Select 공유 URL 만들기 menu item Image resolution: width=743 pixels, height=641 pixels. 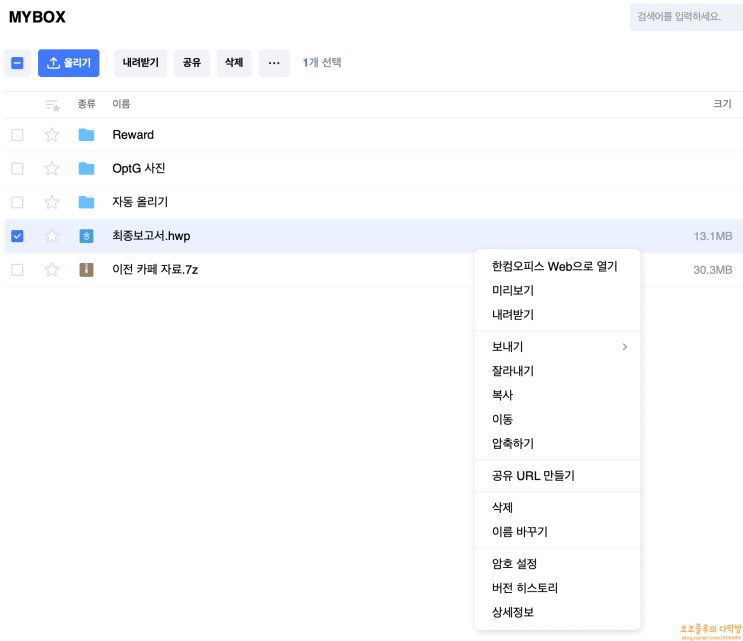point(533,476)
